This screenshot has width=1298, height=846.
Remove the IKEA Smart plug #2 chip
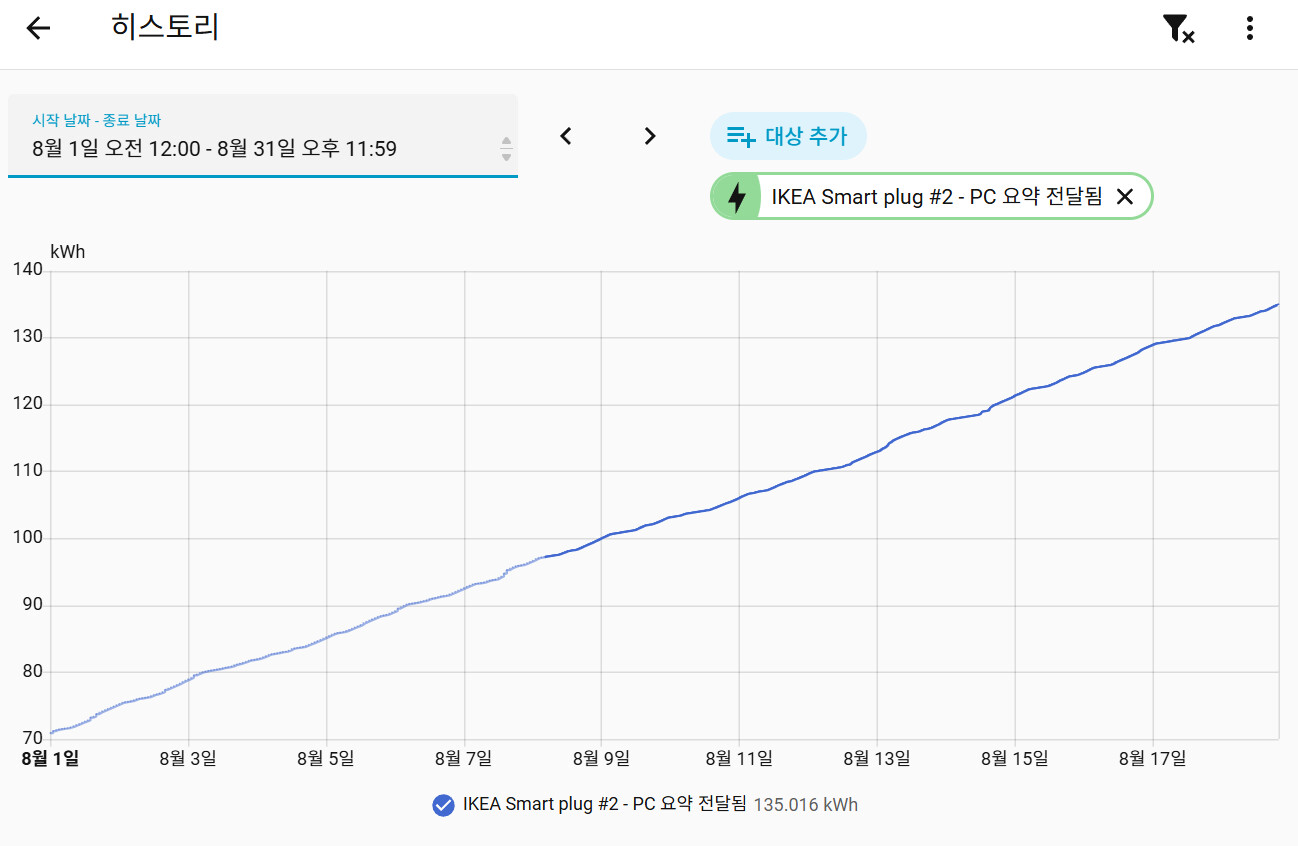point(1124,197)
